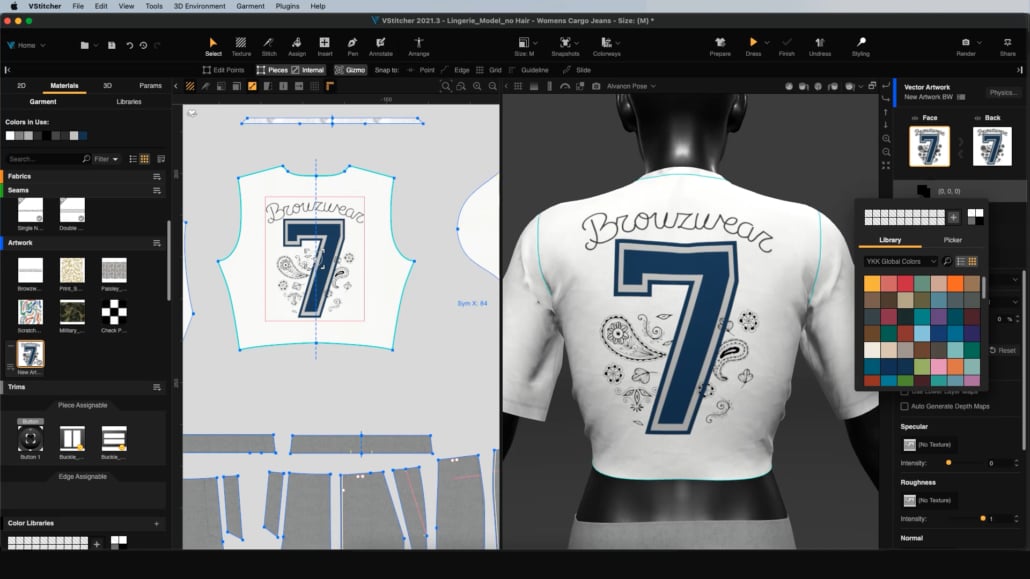Open the Avanon Pose dropdown
This screenshot has width=1030, height=579.
[631, 86]
